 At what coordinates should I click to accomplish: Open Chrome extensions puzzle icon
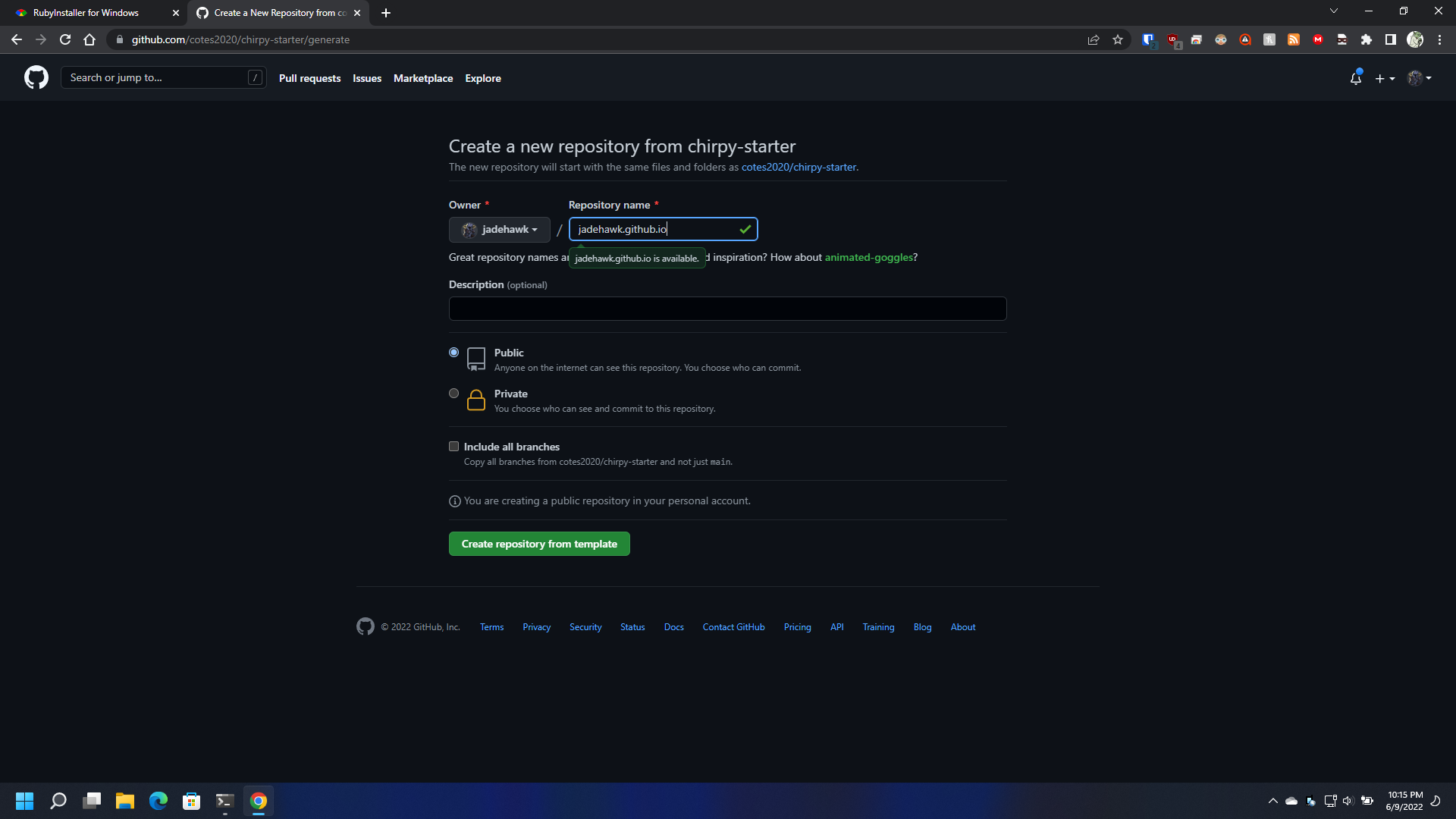1366,39
